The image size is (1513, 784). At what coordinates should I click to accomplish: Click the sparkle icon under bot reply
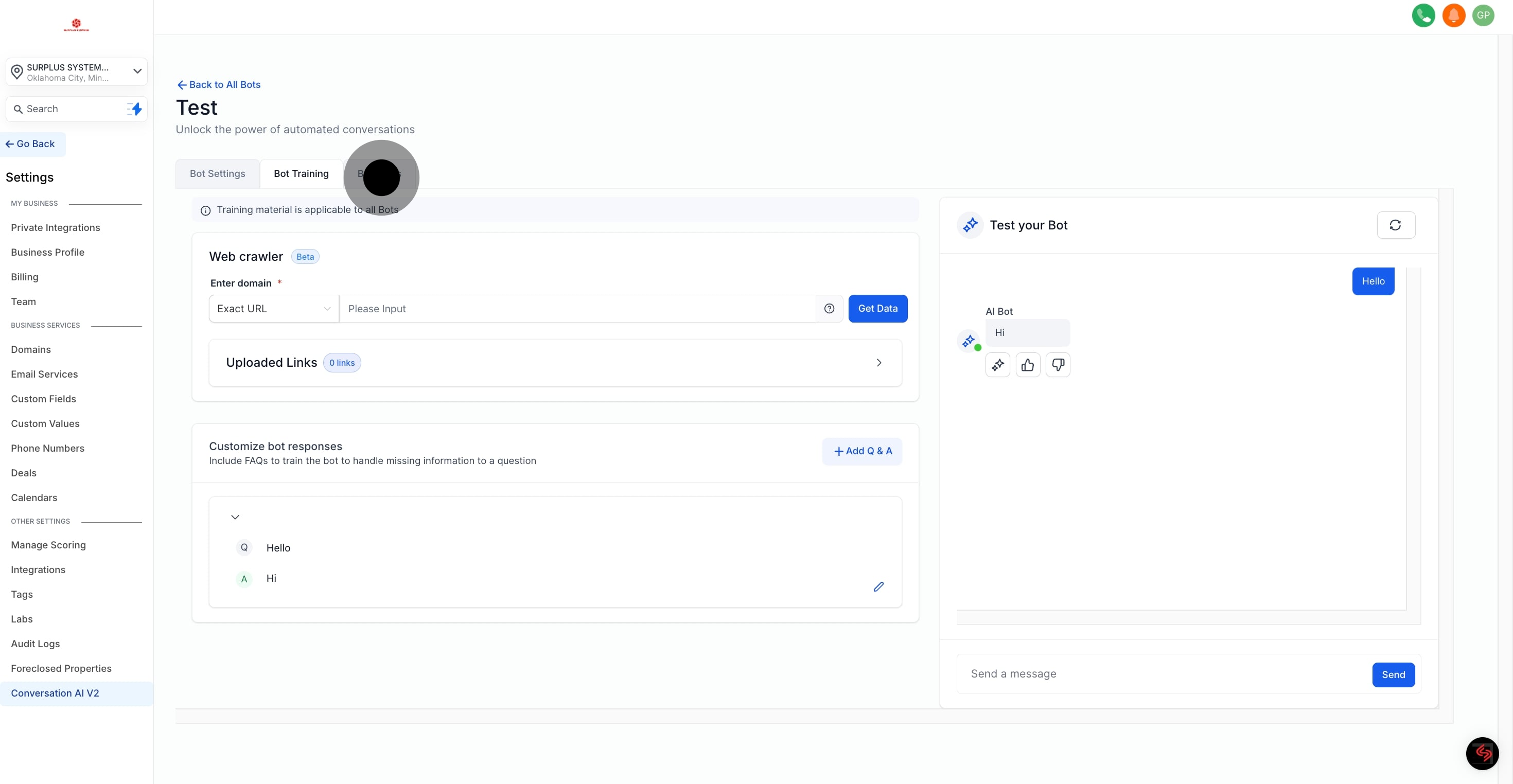click(x=997, y=365)
